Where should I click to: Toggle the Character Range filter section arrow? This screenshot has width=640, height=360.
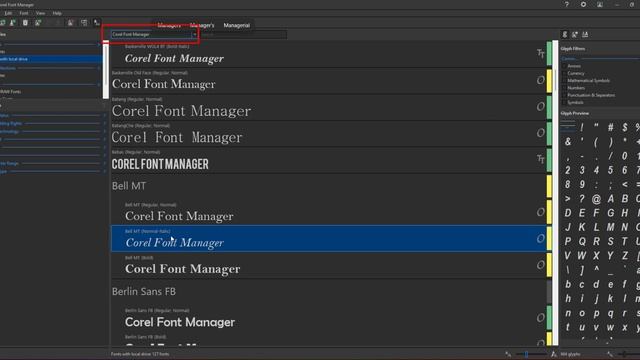coord(104,163)
